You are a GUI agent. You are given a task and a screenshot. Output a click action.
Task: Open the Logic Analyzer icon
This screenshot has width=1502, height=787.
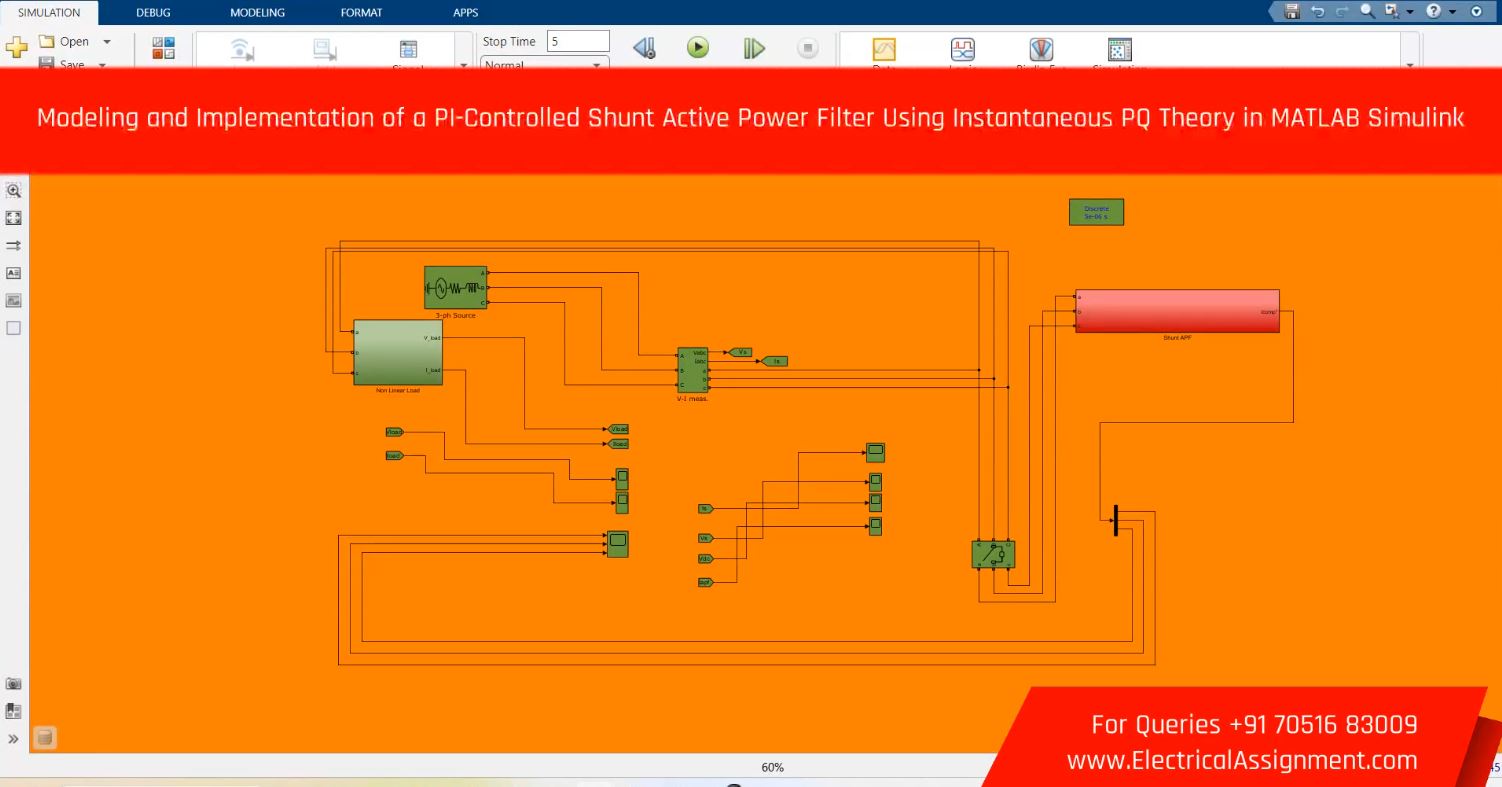coord(962,49)
